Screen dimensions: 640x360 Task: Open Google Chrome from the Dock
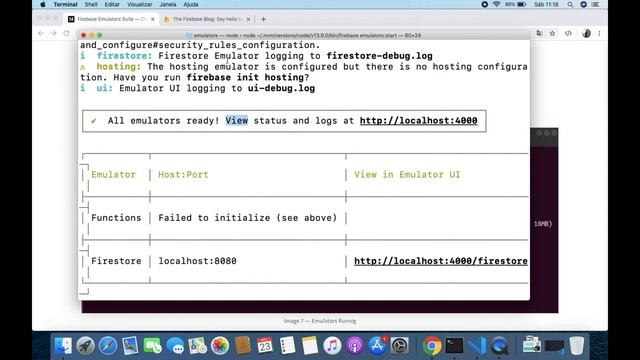pos(432,346)
